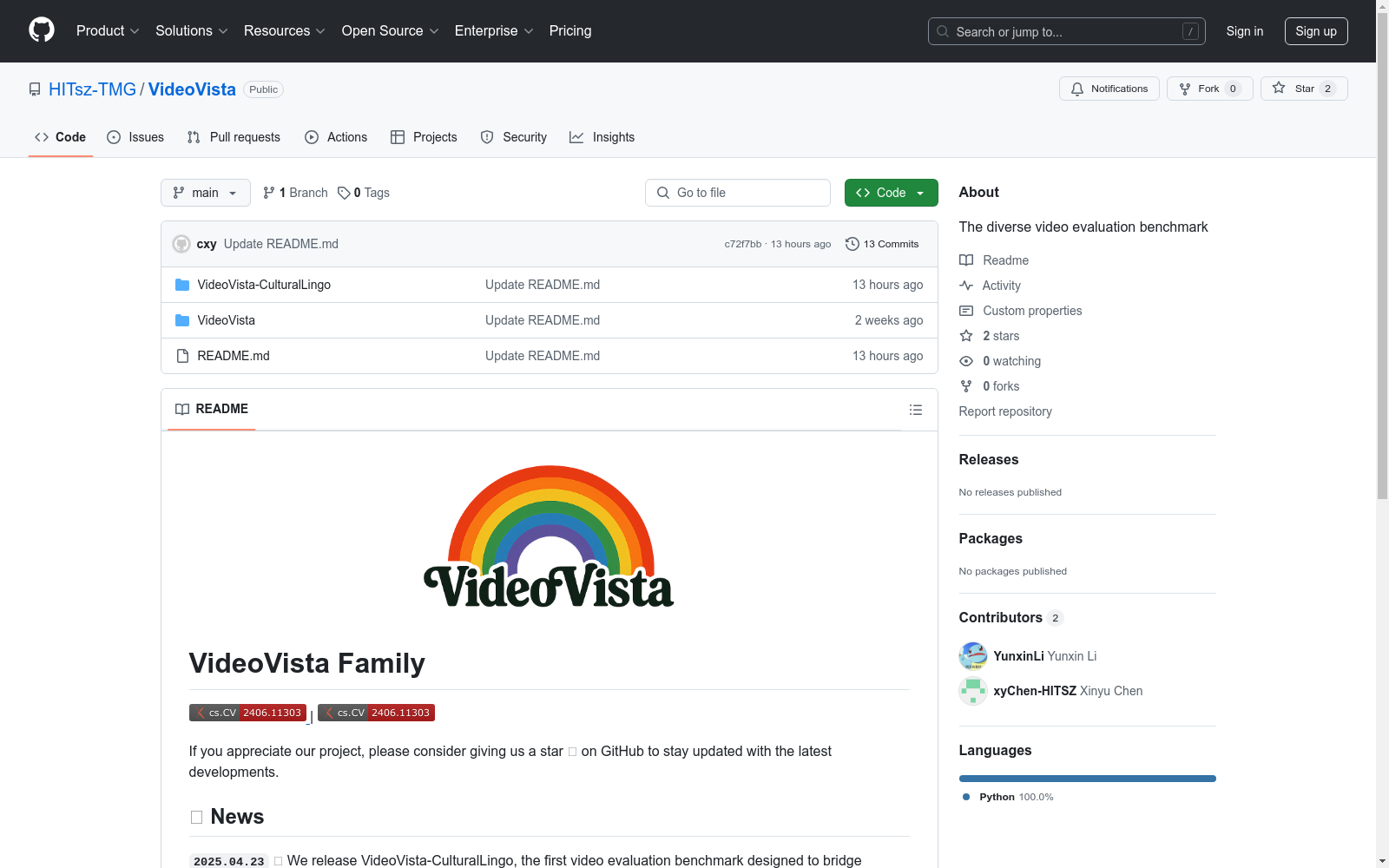Open the Product dropdown menu

point(108,30)
